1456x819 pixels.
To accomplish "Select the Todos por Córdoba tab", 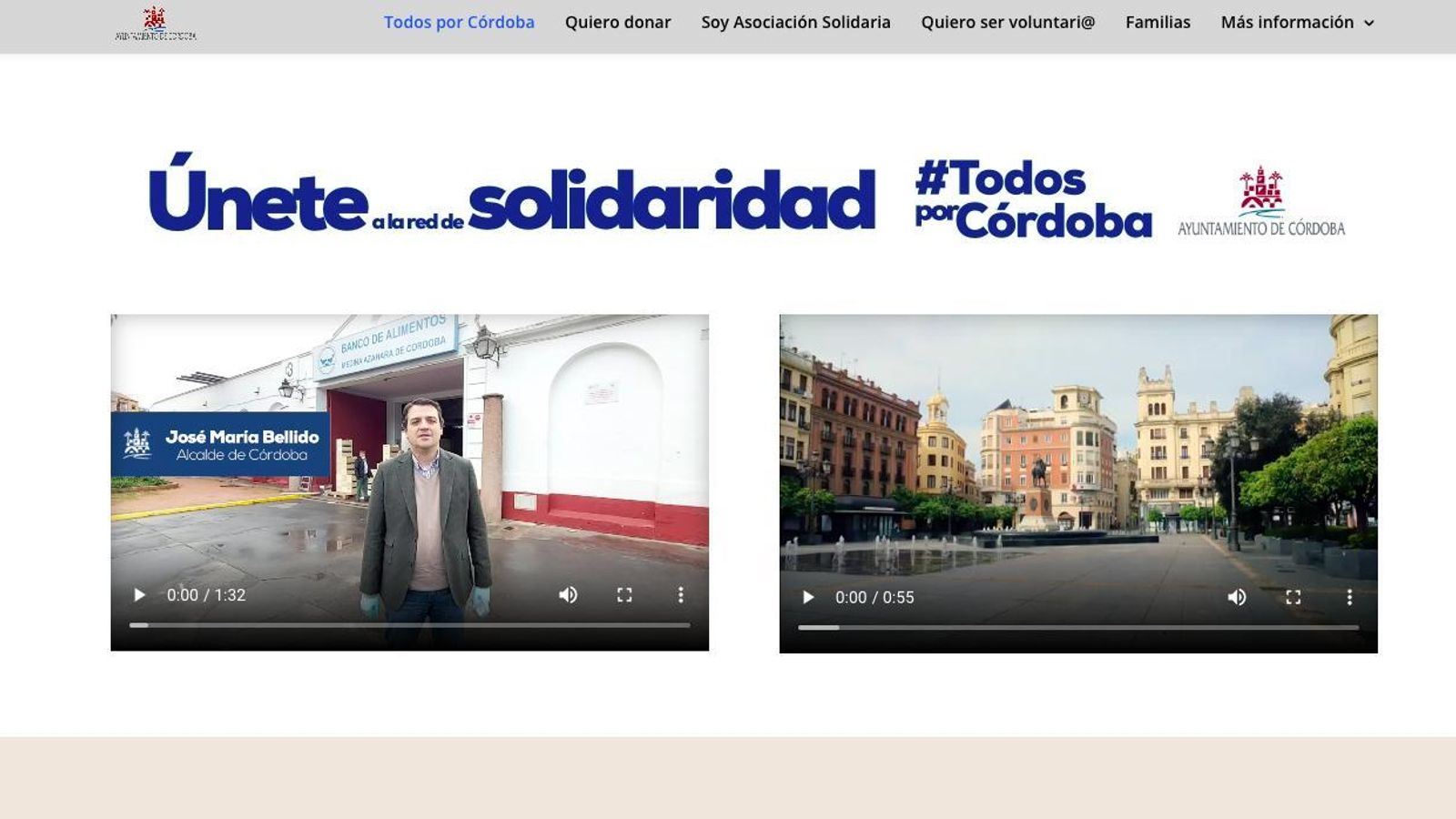I will coord(459,22).
